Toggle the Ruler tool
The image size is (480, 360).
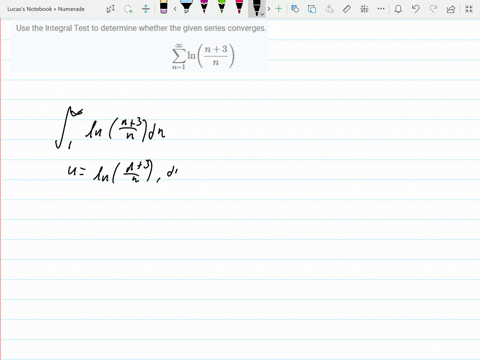tap(347, 9)
